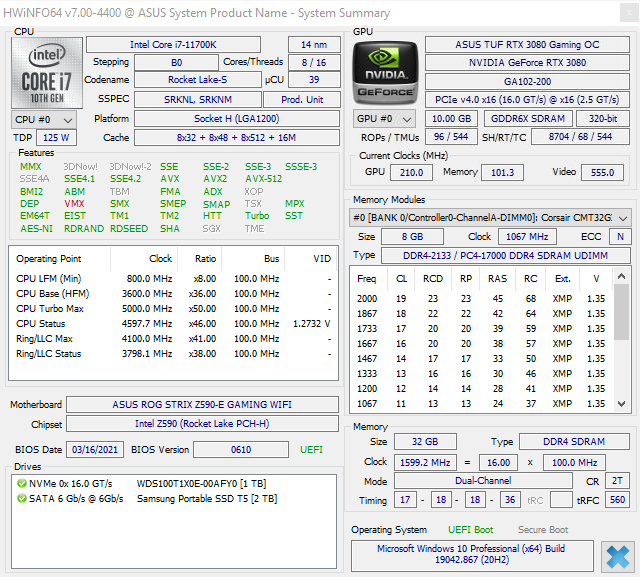Click the green UEFI Boot label
This screenshot has height=577, width=640.
[x=470, y=530]
